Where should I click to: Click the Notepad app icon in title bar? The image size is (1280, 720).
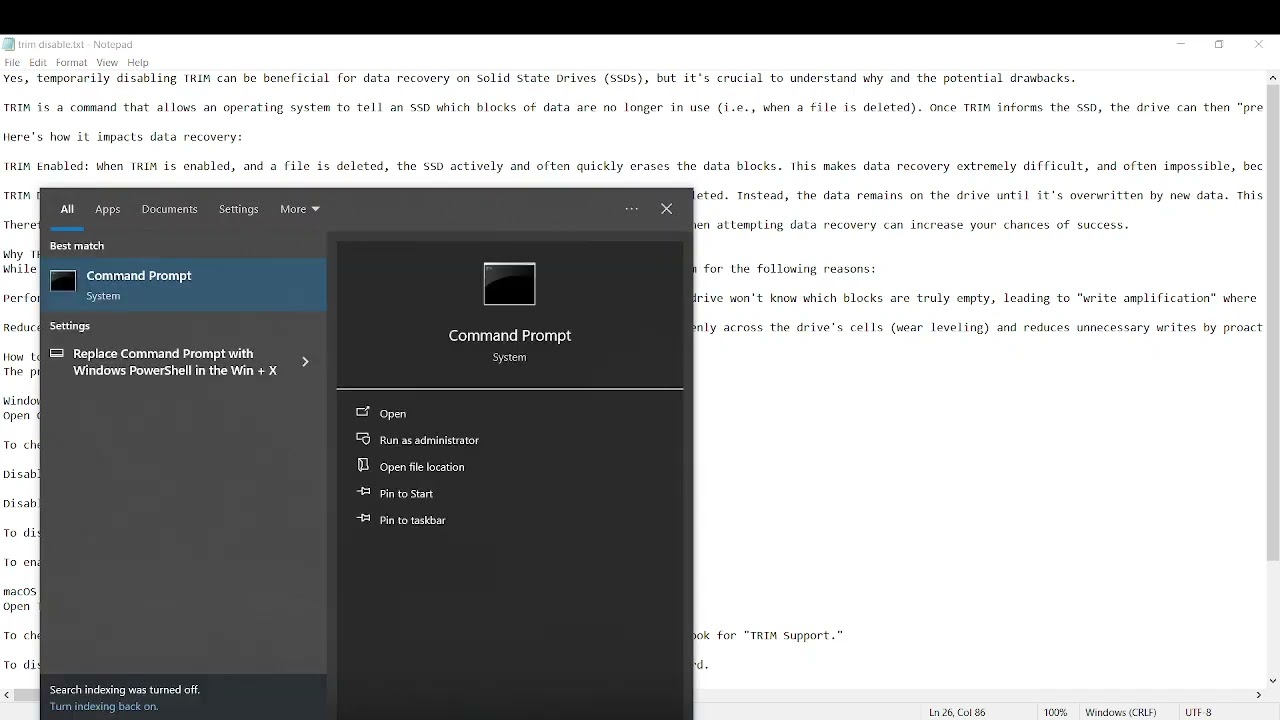coord(9,45)
